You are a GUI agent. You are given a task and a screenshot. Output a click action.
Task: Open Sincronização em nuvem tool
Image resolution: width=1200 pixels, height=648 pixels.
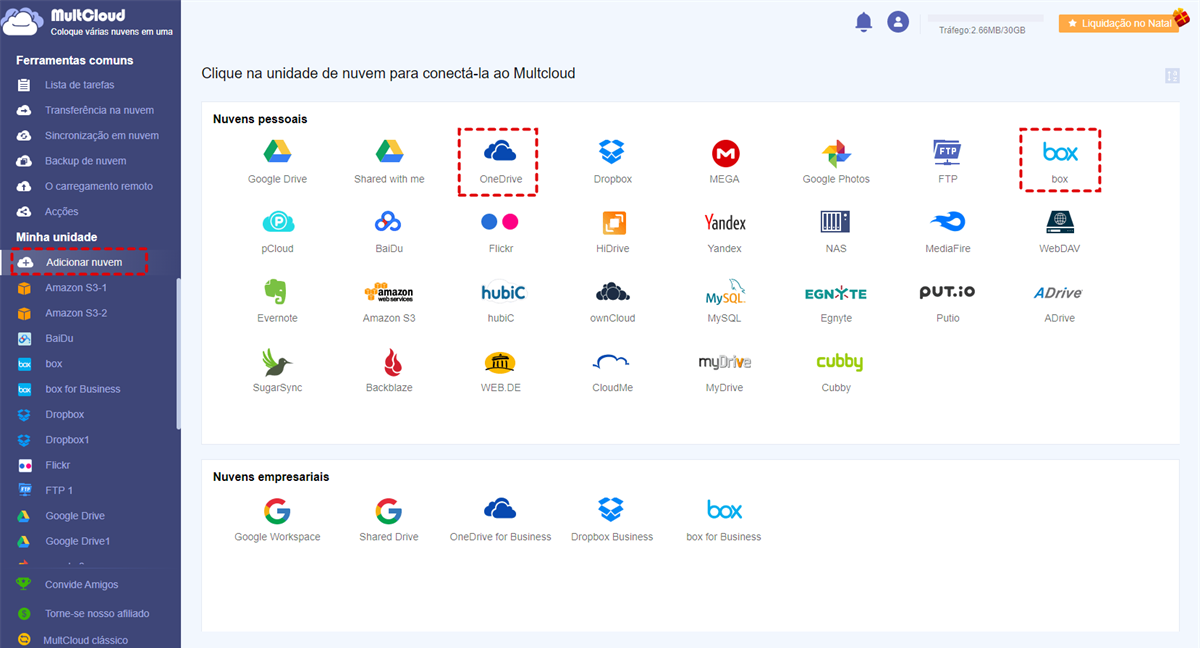click(x=101, y=135)
